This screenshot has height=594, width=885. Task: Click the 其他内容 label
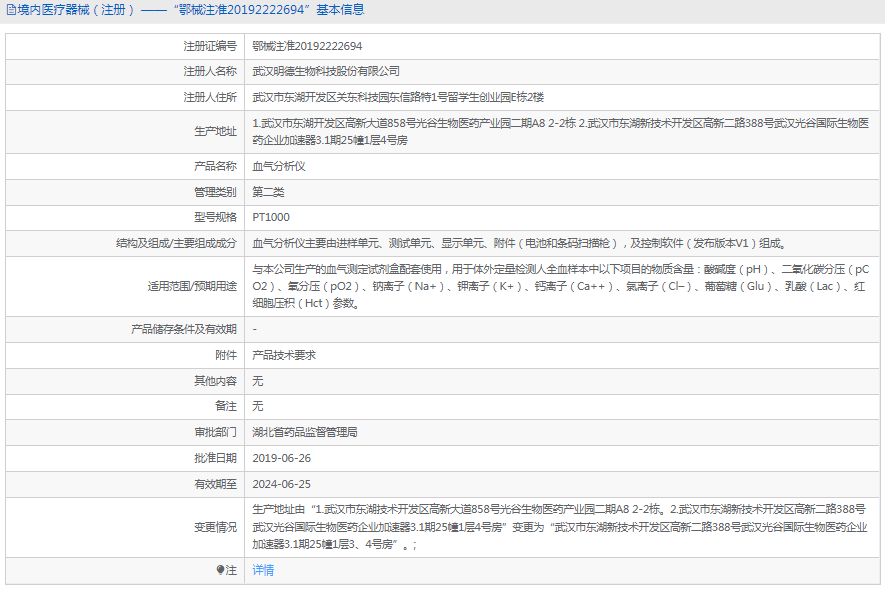(x=216, y=381)
